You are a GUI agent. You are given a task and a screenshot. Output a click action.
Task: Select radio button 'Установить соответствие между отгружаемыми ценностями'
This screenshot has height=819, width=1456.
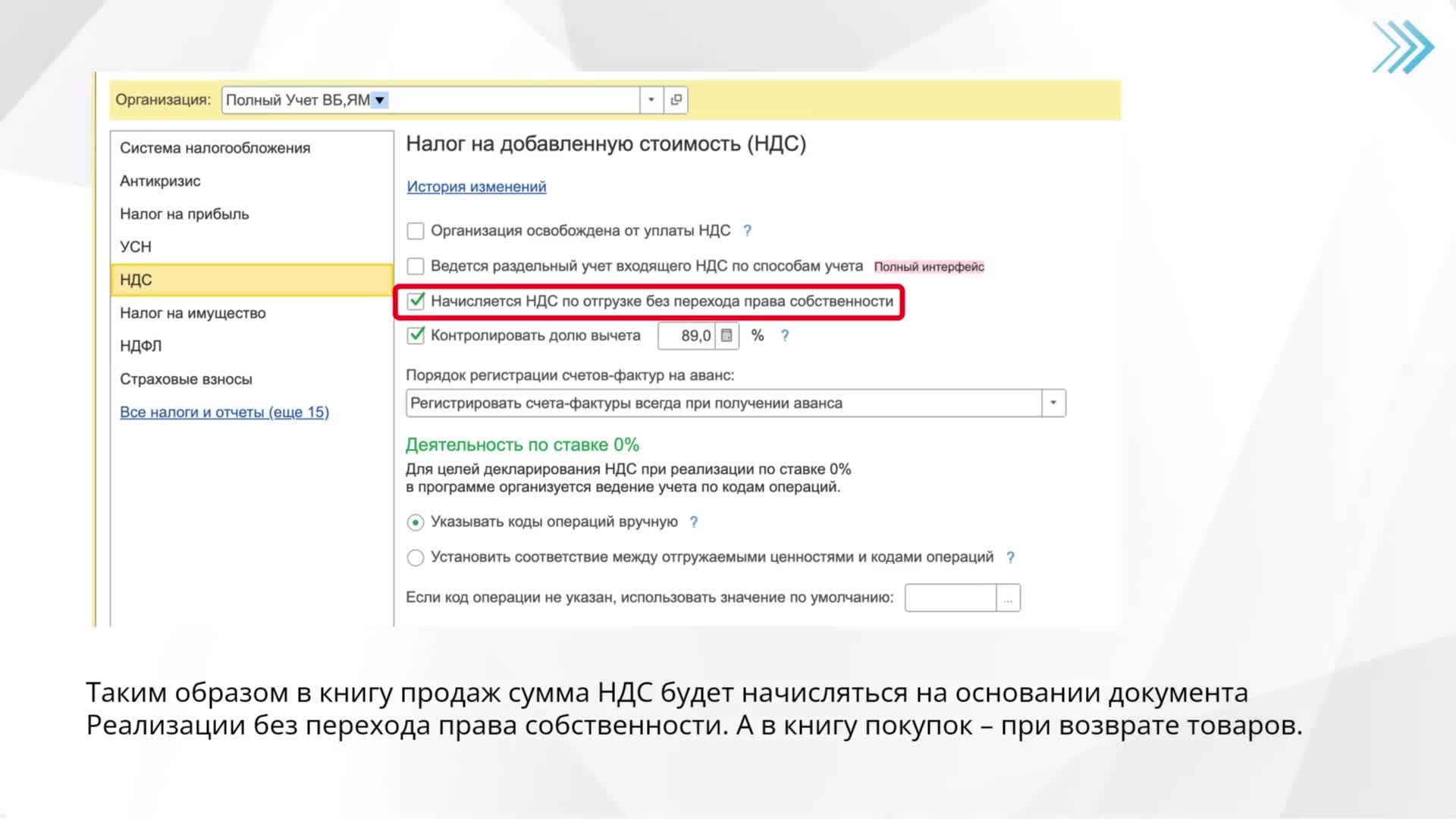[415, 557]
